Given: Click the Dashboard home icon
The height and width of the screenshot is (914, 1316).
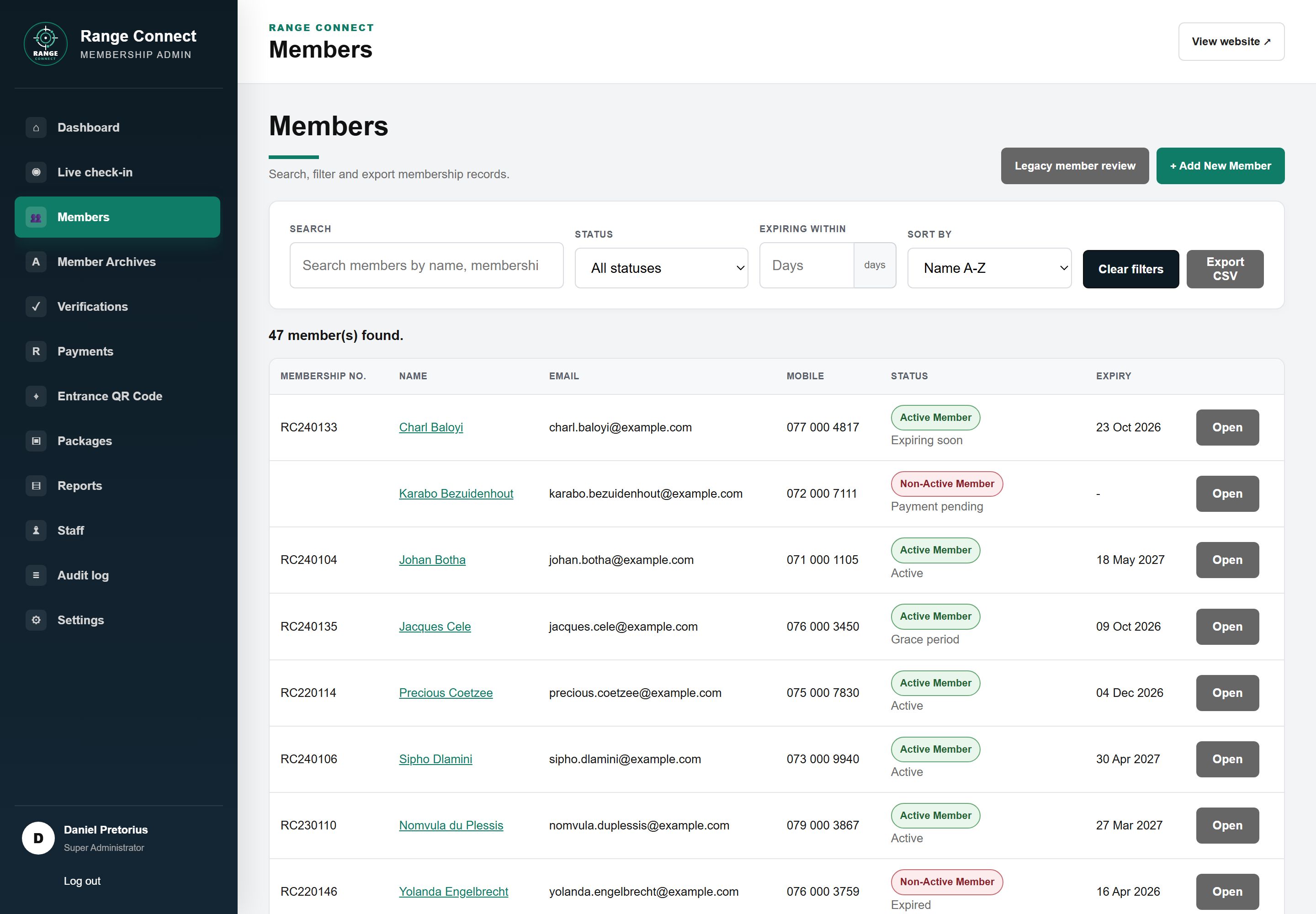Looking at the screenshot, I should pyautogui.click(x=36, y=128).
